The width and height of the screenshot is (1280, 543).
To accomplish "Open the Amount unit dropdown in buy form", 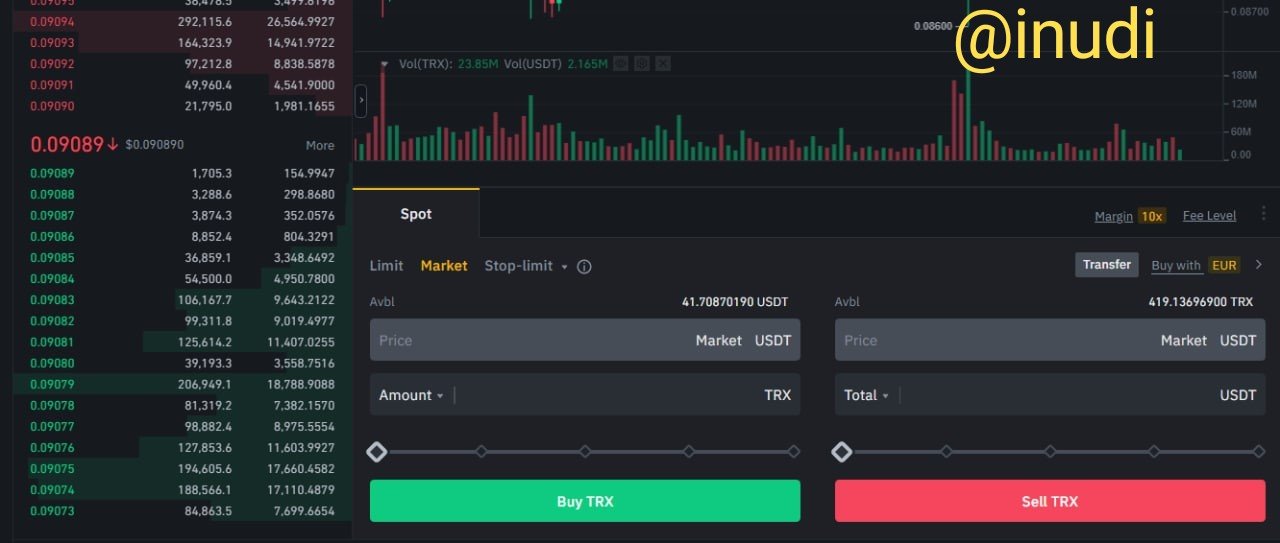I will tap(411, 395).
